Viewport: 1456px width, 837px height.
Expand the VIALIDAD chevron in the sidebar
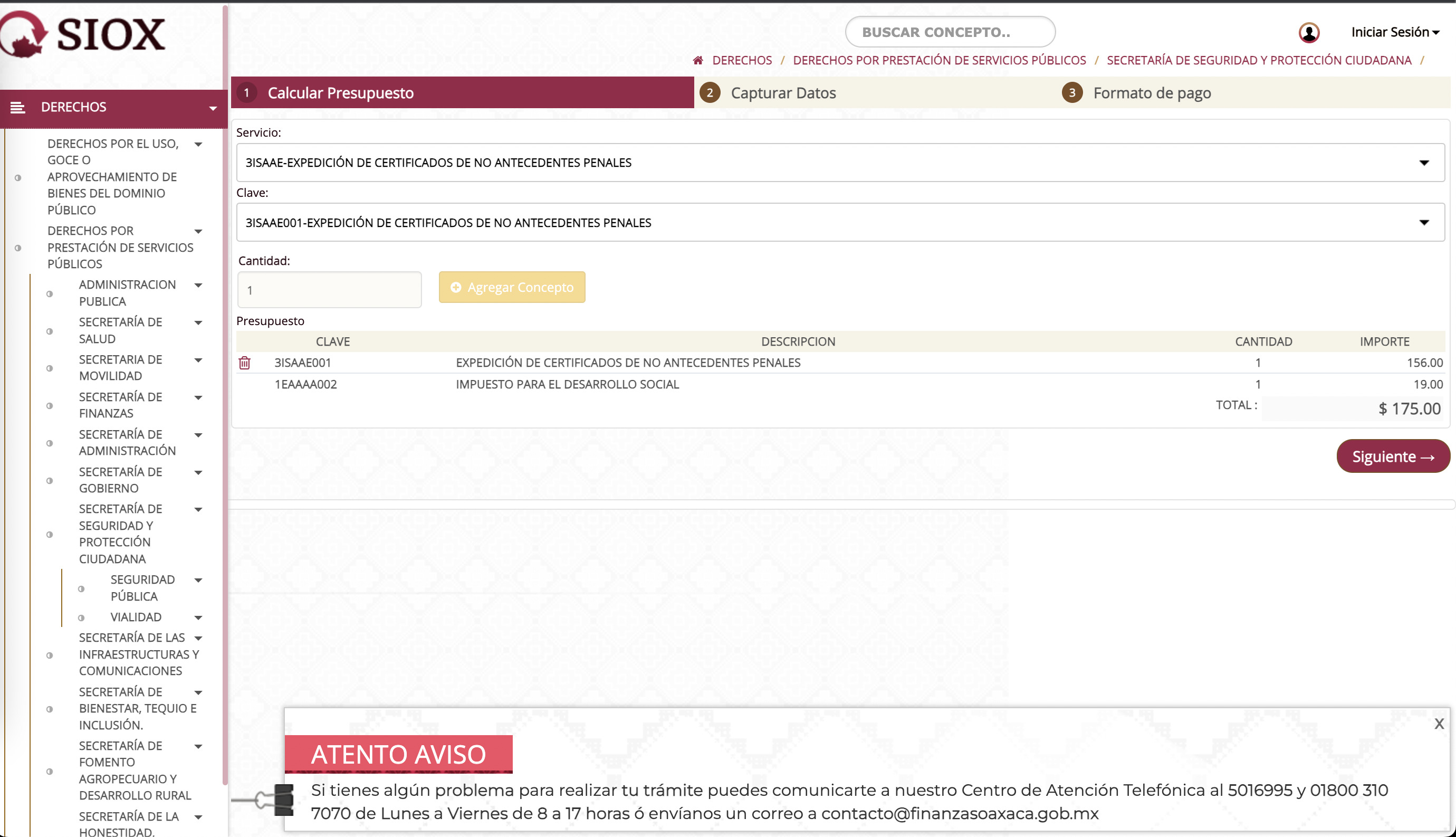pos(198,617)
